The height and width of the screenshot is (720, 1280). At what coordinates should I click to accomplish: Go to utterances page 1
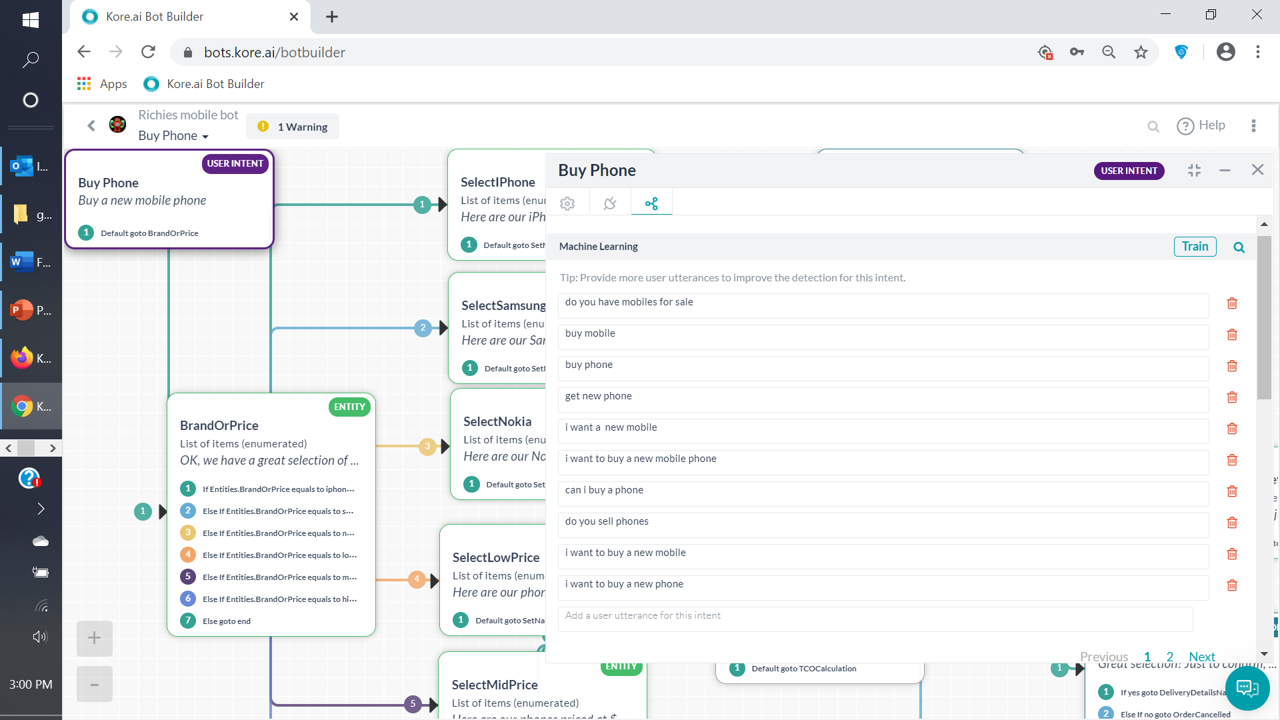coord(1147,657)
